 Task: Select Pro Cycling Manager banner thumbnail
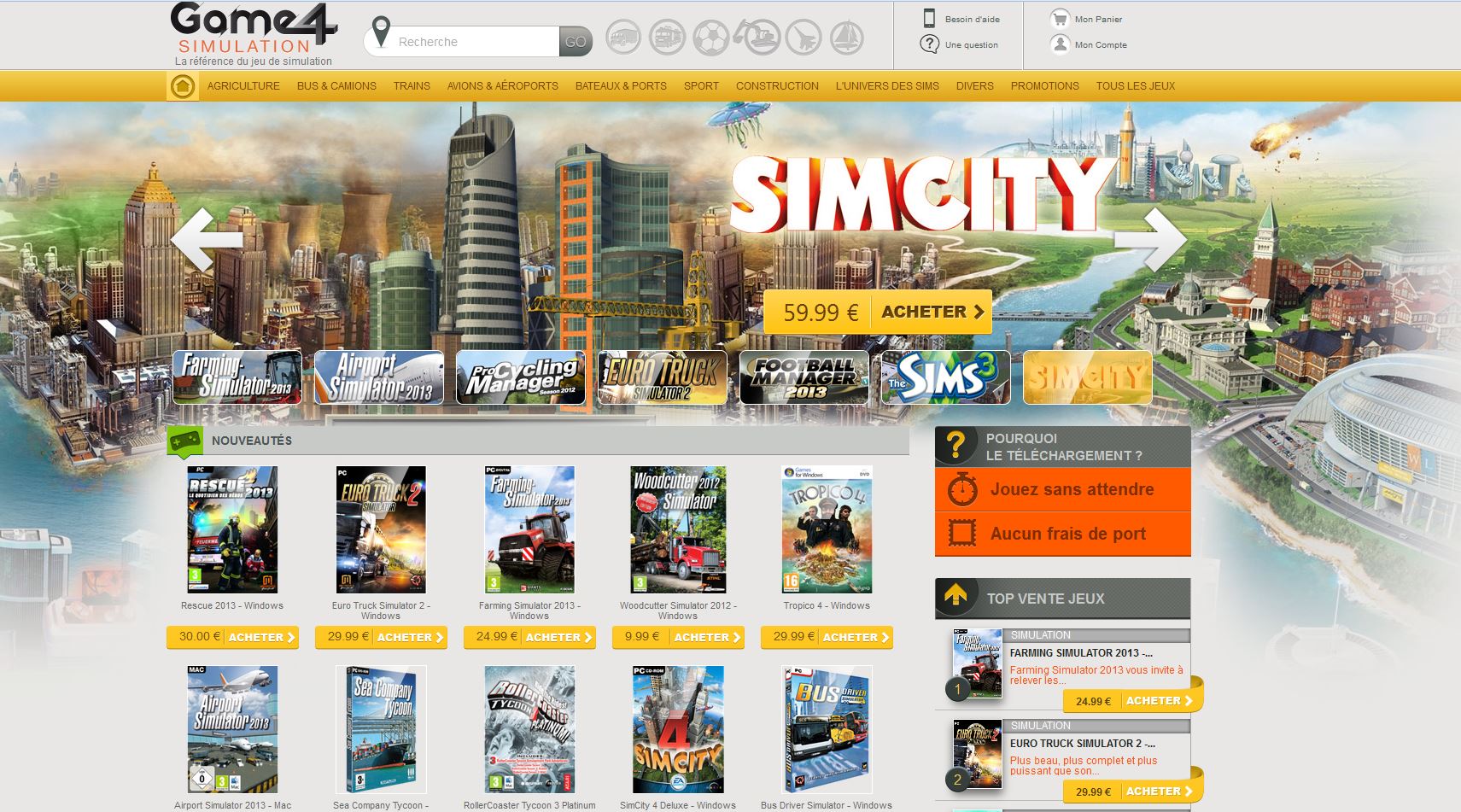pos(521,377)
